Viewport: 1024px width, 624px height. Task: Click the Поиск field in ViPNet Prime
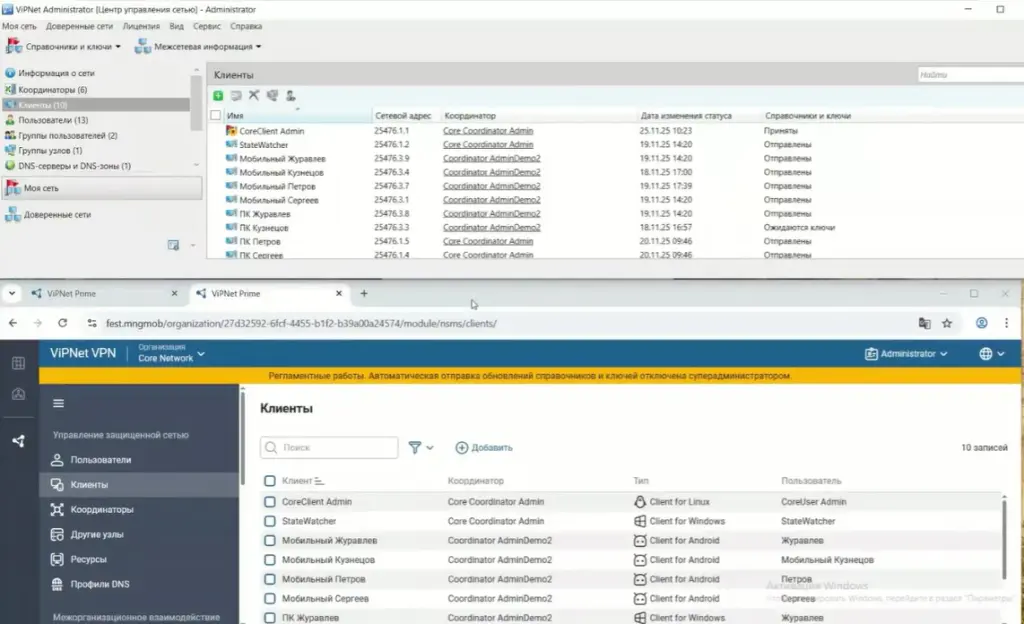[329, 448]
